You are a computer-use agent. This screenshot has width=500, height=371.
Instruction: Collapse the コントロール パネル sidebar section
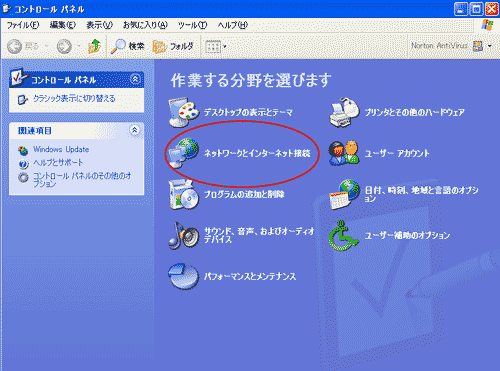[x=135, y=79]
